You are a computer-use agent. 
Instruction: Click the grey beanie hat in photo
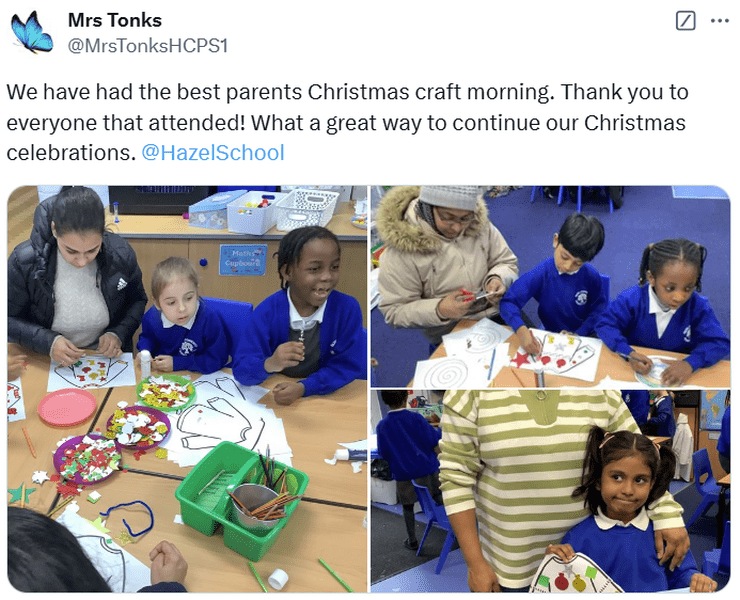click(452, 196)
